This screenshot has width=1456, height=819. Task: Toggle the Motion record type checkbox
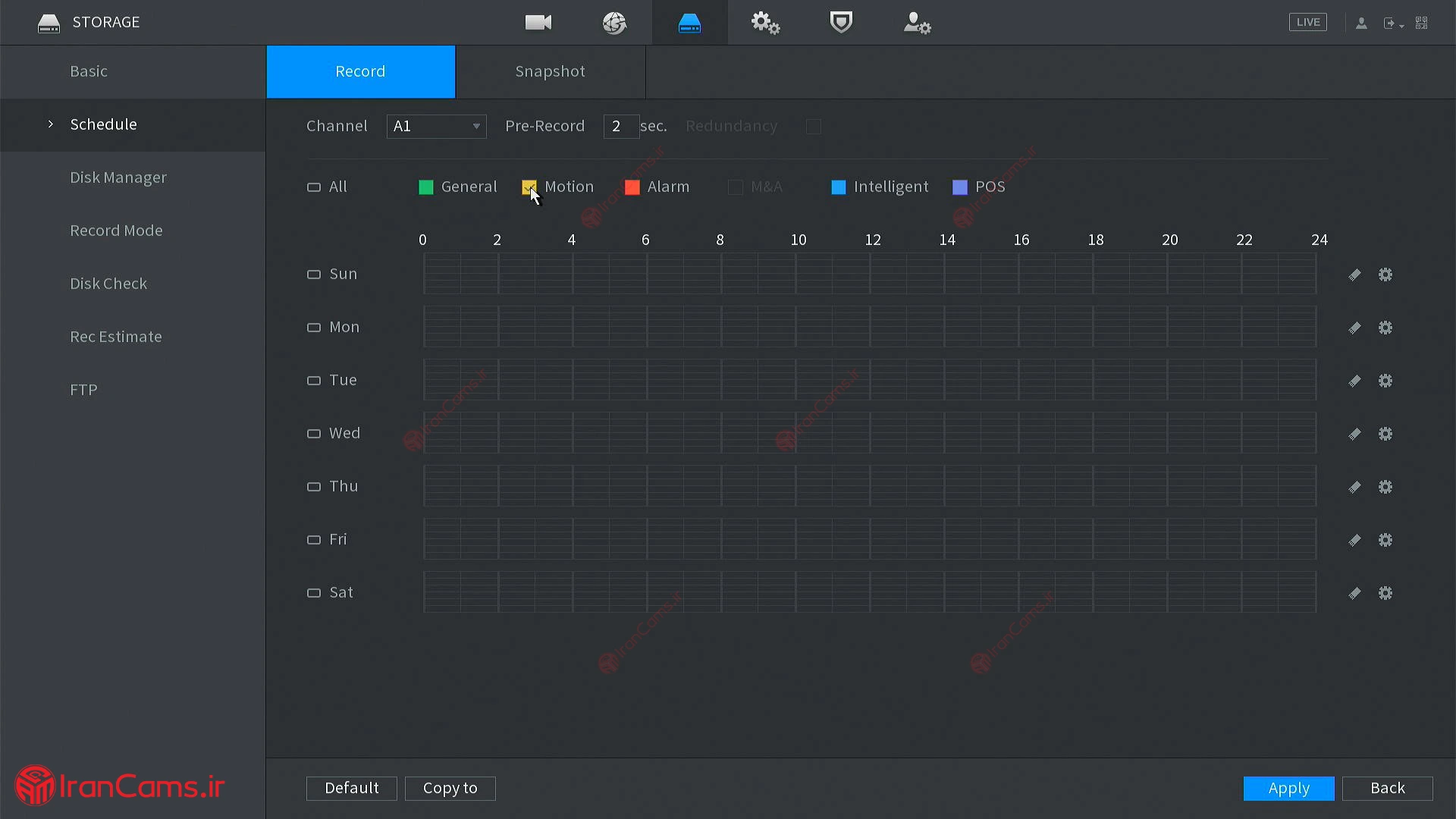point(529,187)
